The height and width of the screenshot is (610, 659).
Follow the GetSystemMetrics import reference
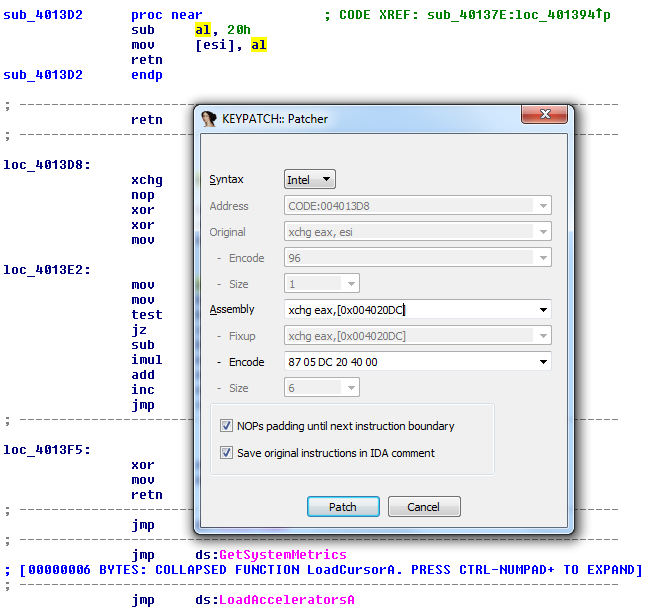tap(282, 555)
